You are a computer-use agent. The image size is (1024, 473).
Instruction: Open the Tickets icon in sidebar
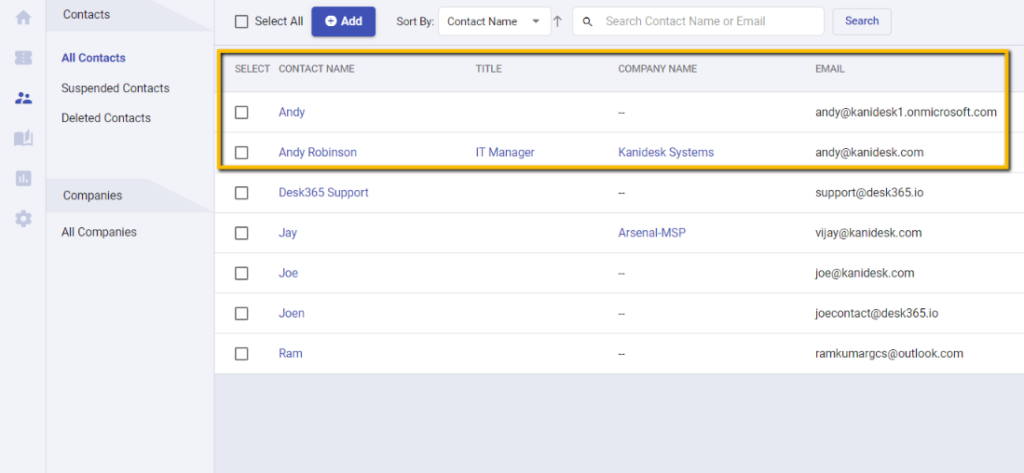click(24, 58)
